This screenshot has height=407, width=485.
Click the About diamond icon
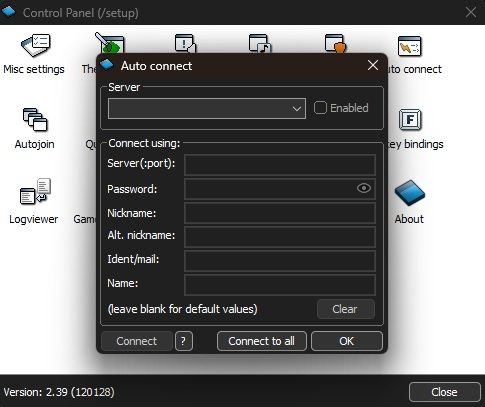point(410,193)
